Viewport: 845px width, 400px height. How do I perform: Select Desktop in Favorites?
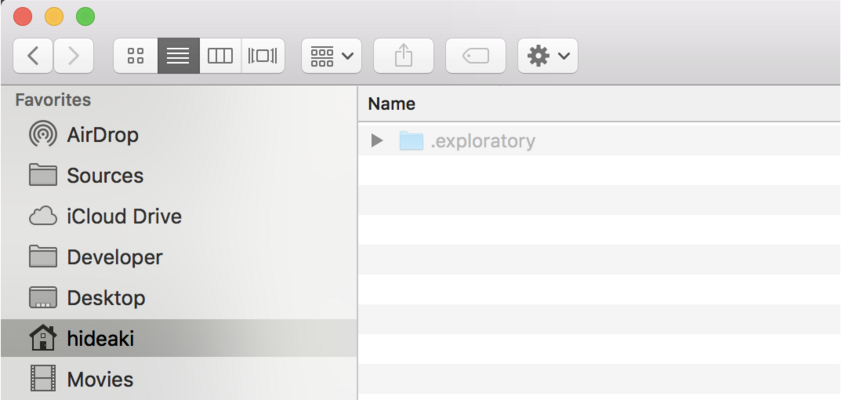click(105, 298)
